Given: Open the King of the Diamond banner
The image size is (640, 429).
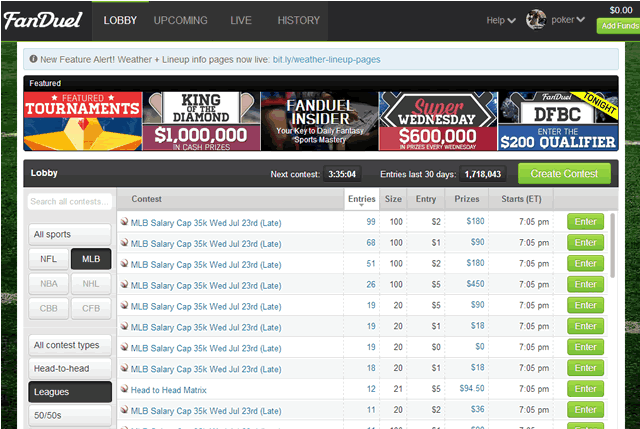Looking at the screenshot, I should [x=201, y=121].
